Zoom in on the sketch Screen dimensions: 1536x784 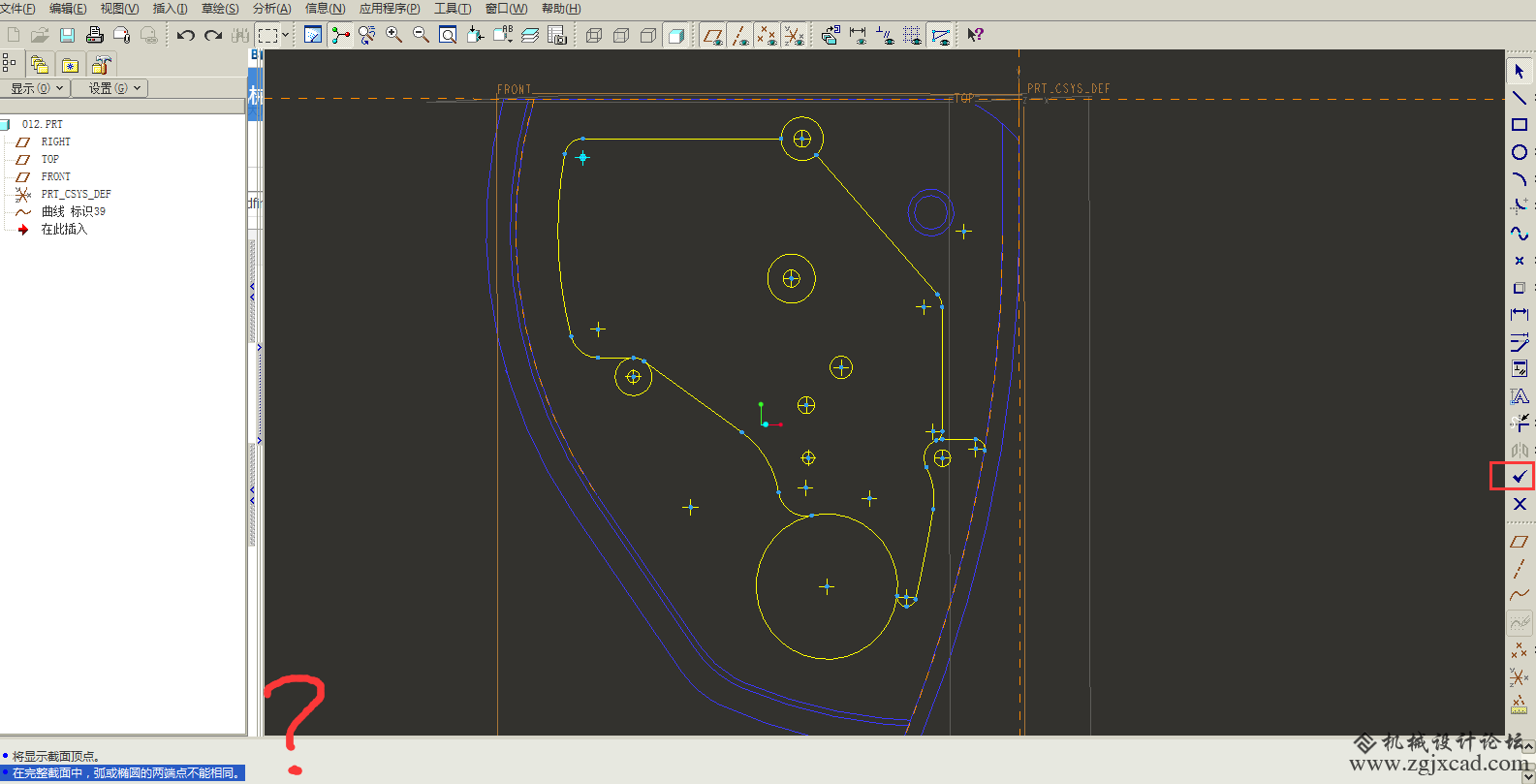394,35
